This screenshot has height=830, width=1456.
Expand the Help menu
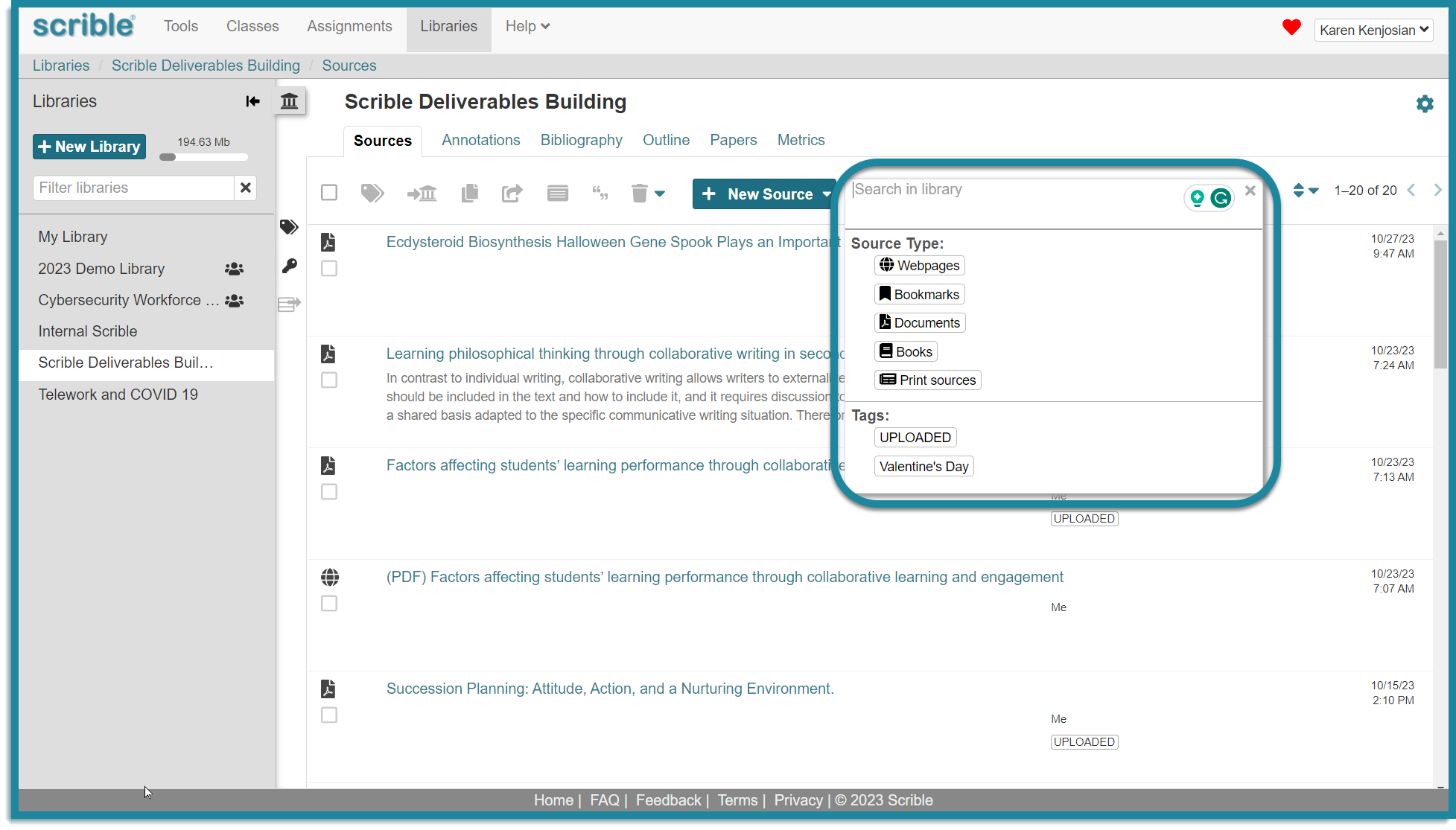tap(527, 26)
